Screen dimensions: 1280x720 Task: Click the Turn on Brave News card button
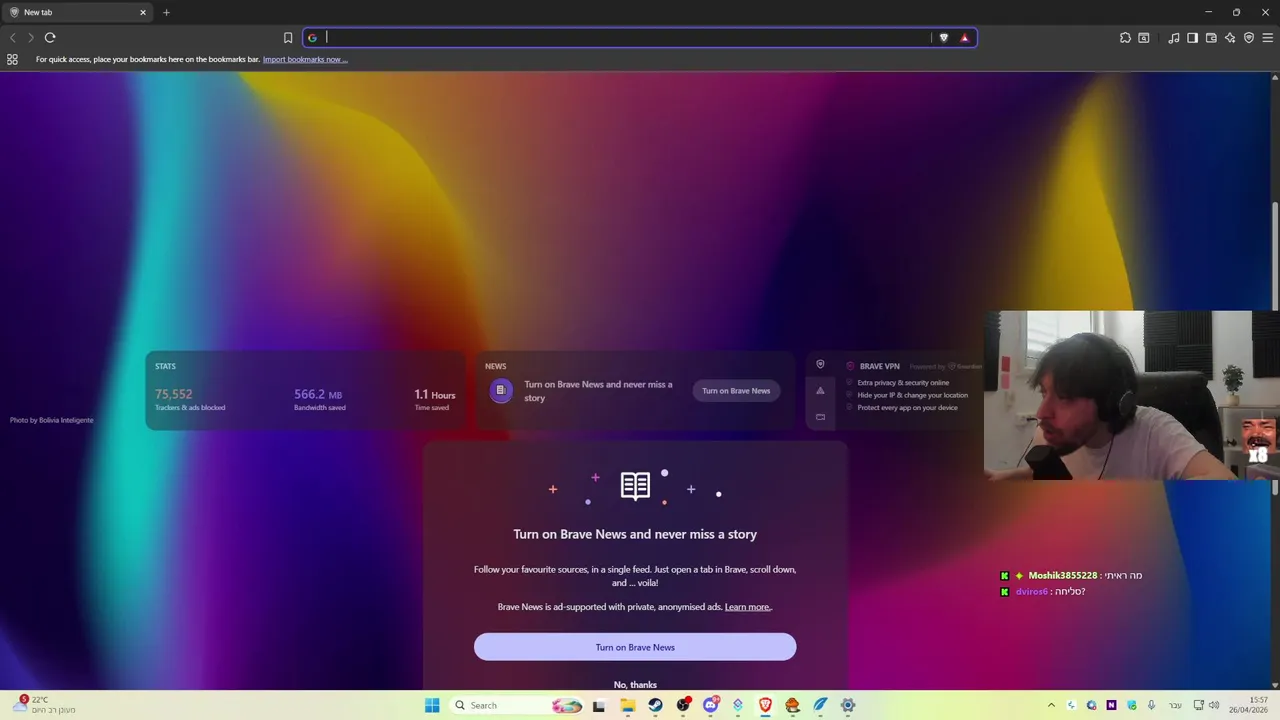point(736,391)
